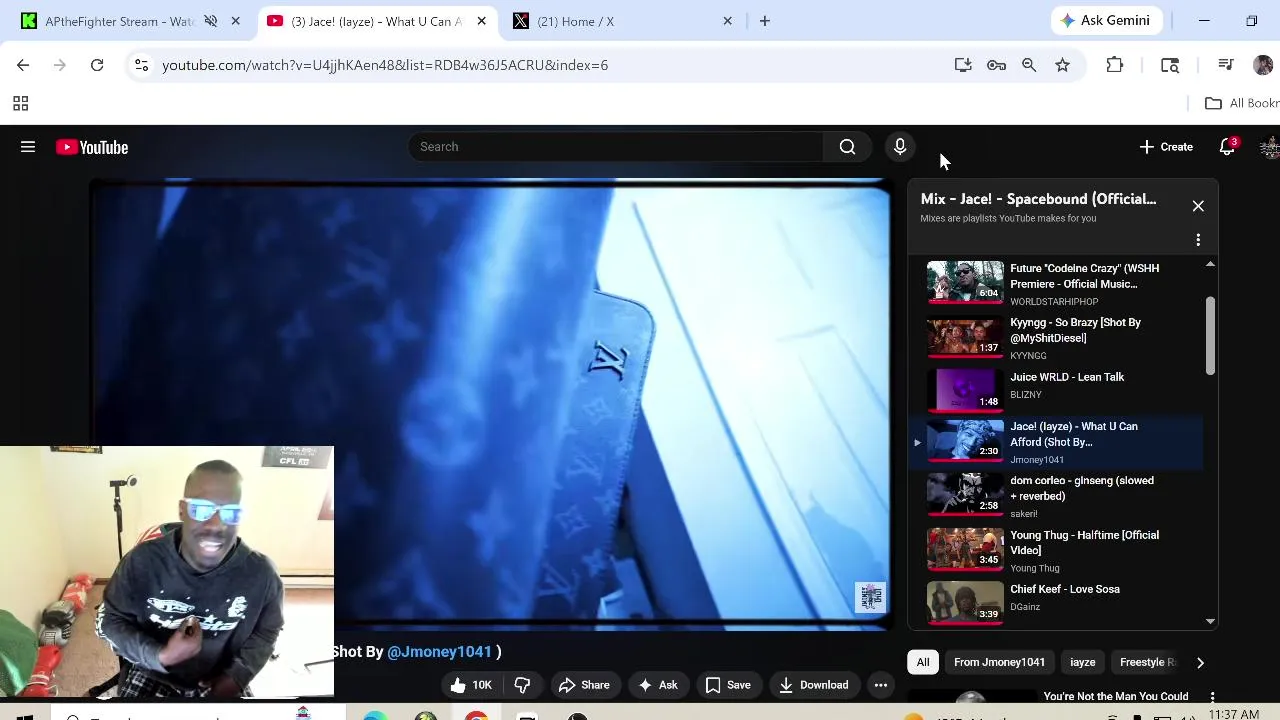Open the @Jmoney1041 channel link

tap(439, 652)
